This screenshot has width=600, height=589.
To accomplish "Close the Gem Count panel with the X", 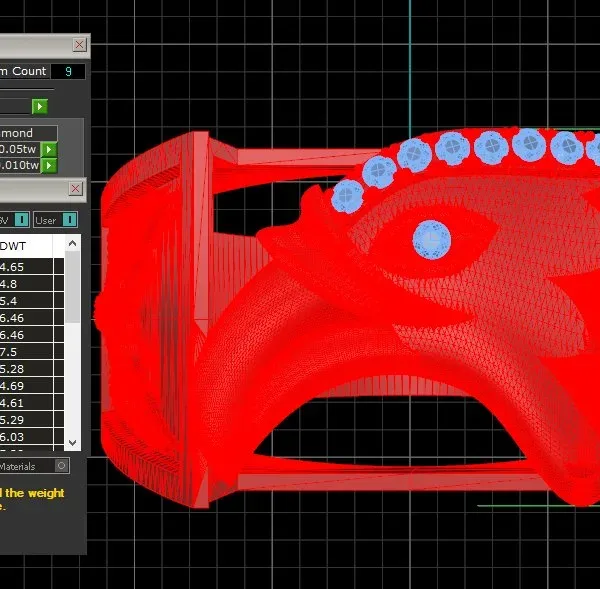I will pyautogui.click(x=79, y=44).
